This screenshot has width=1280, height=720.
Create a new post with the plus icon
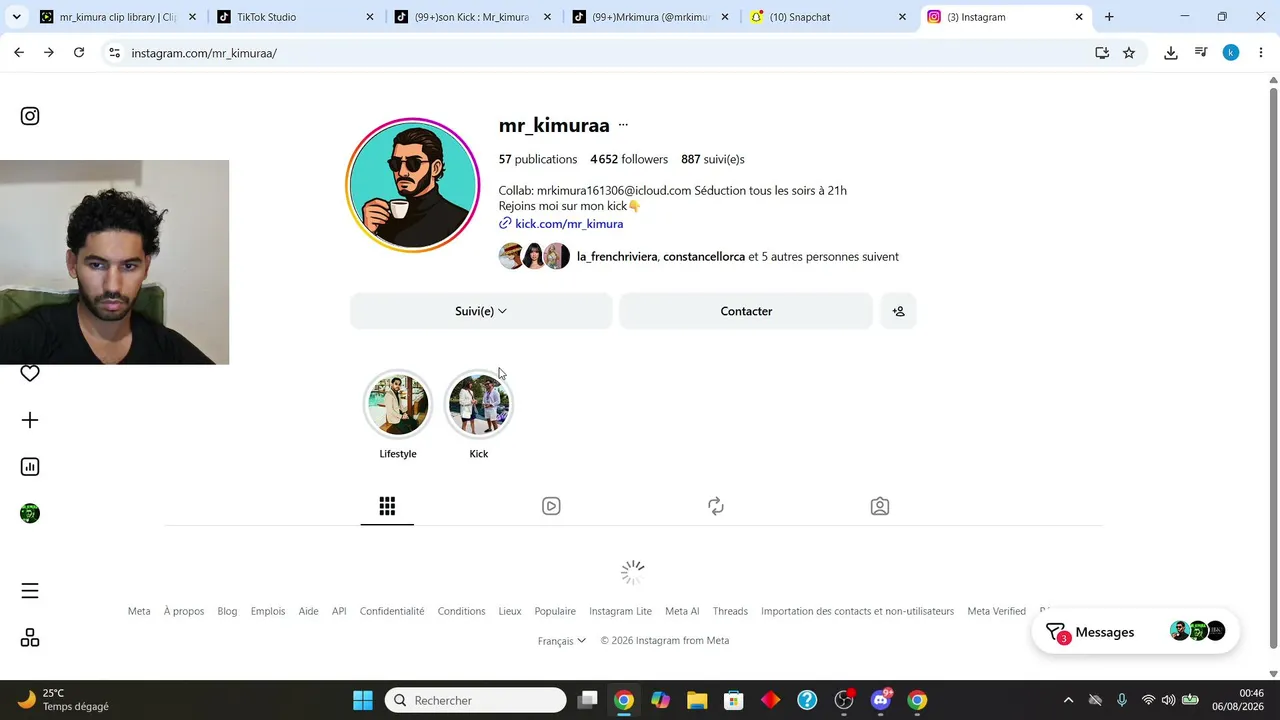(30, 420)
